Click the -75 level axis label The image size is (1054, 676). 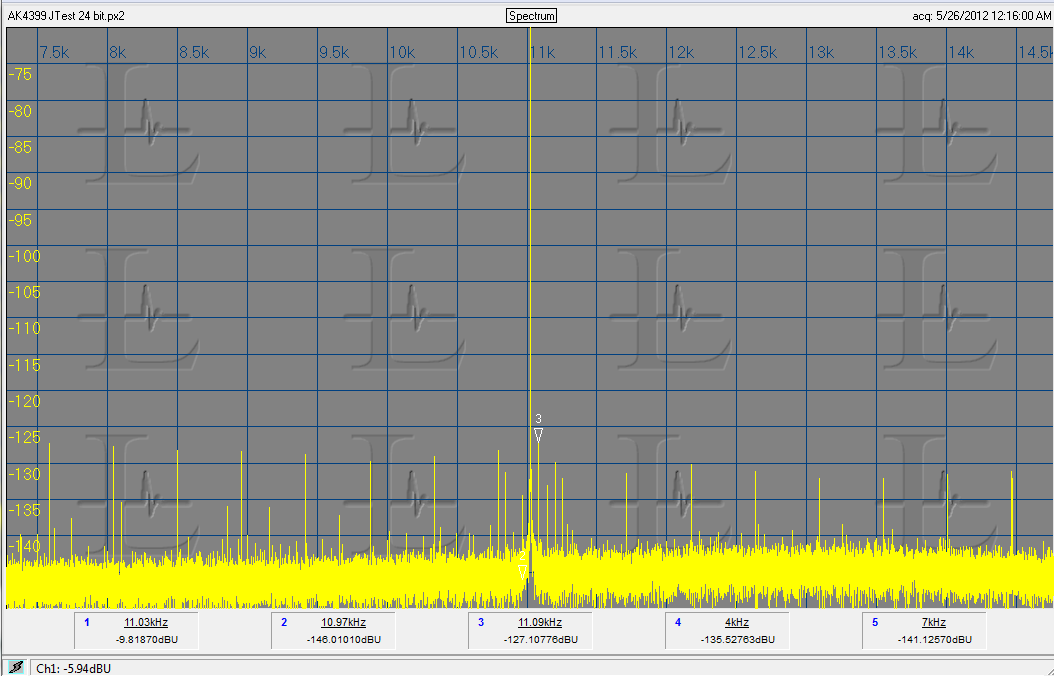pyautogui.click(x=19, y=74)
